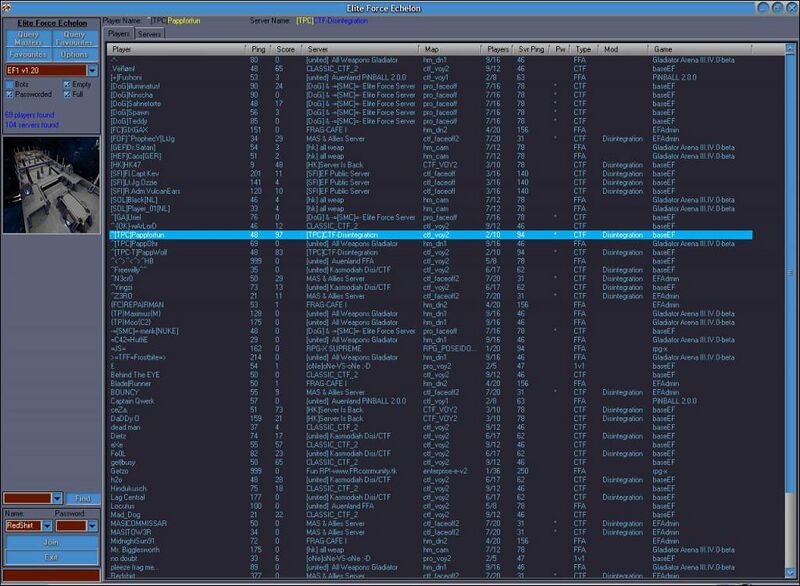This screenshot has height=586, width=800.
Task: Open the Options button
Action: click(x=74, y=54)
